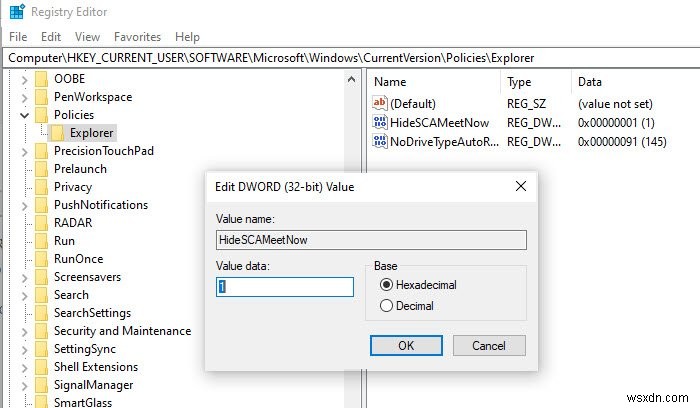
Task: Click the SearchSettings folder icon
Action: (42, 313)
